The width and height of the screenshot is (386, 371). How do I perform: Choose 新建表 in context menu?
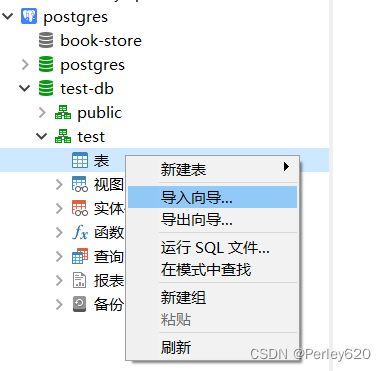point(212,169)
